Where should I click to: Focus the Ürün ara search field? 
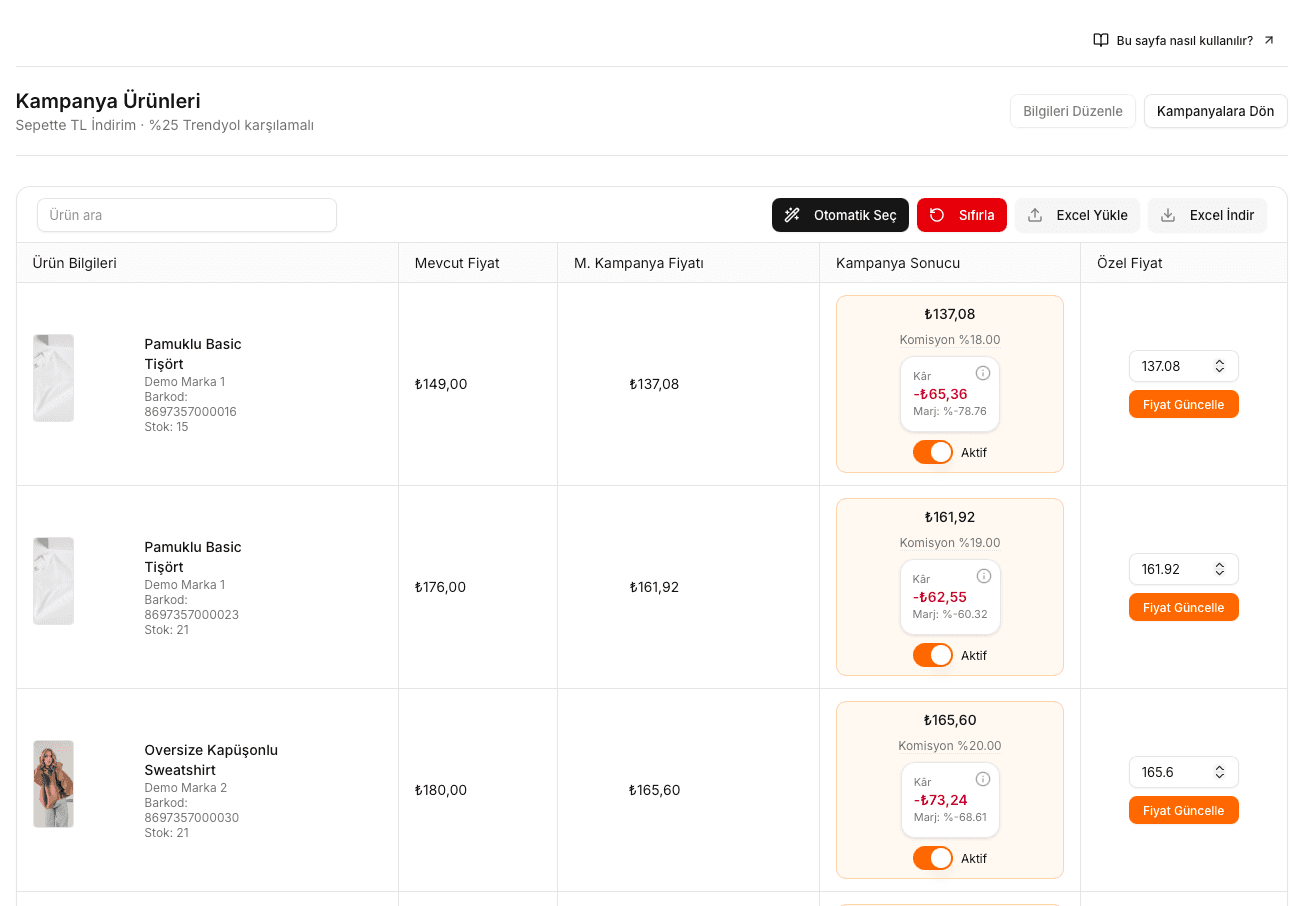tap(187, 215)
